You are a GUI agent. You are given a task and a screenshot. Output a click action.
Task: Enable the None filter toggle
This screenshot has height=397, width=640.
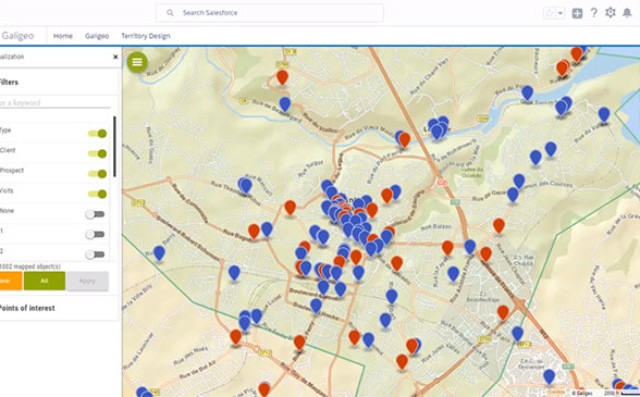(95, 214)
